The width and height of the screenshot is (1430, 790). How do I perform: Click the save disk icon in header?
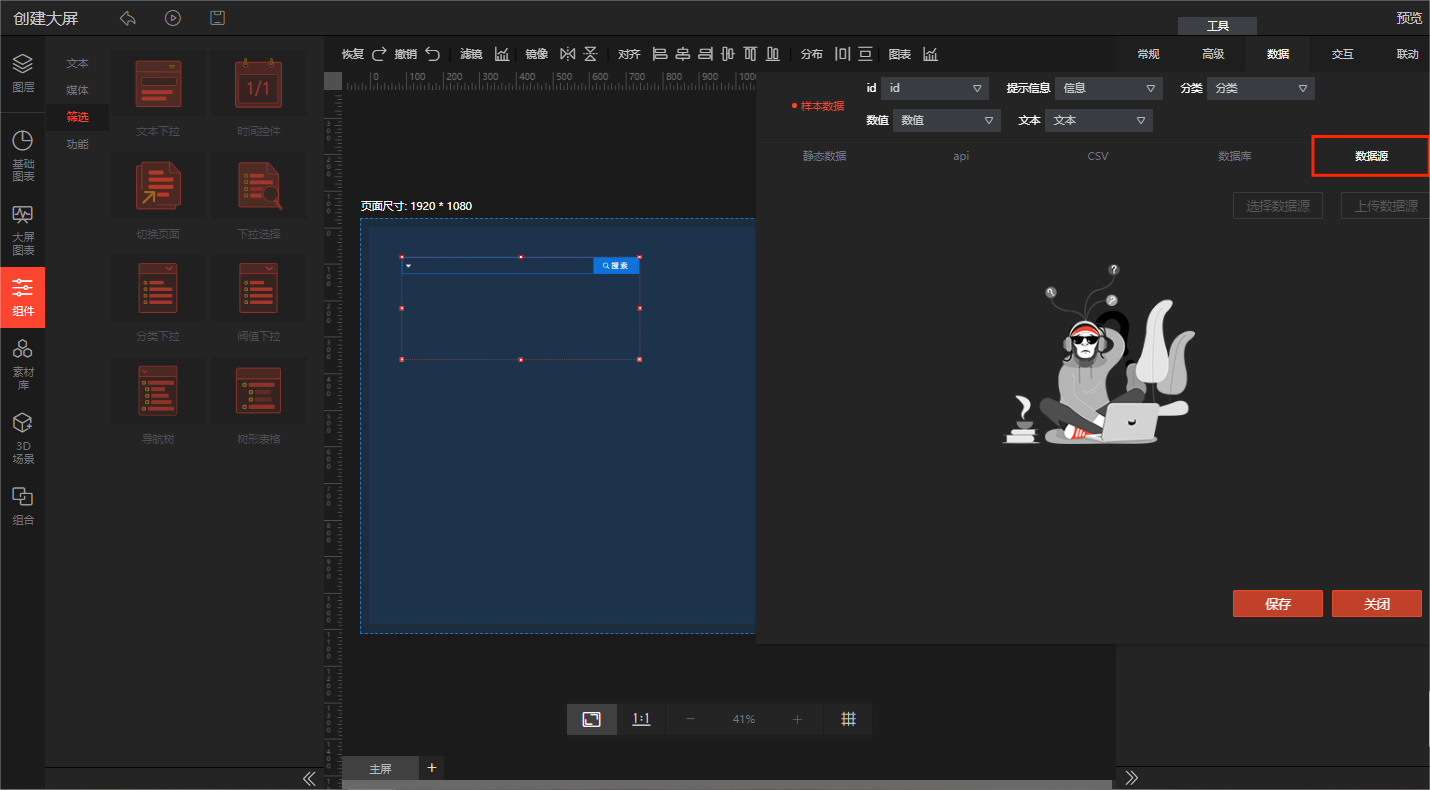217,18
